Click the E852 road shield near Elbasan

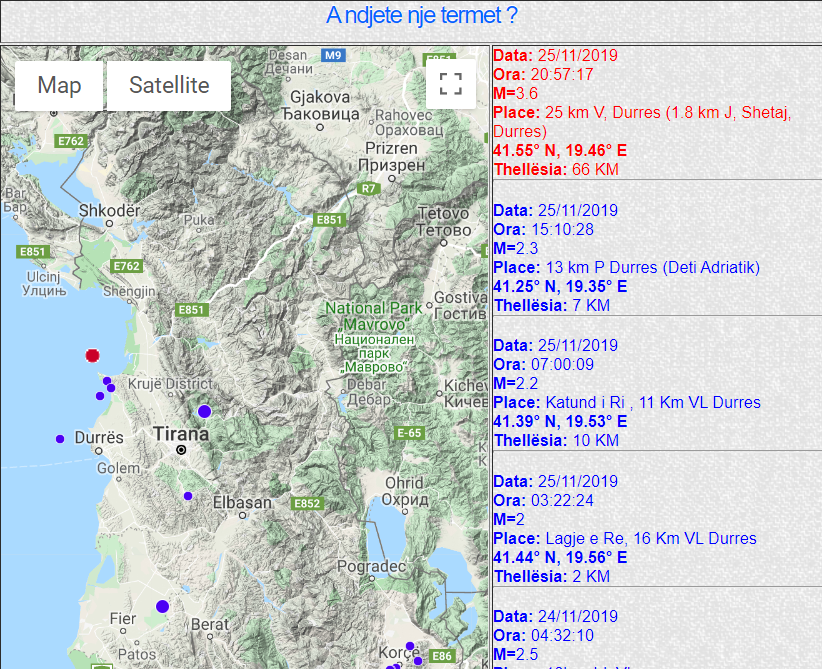[307, 503]
